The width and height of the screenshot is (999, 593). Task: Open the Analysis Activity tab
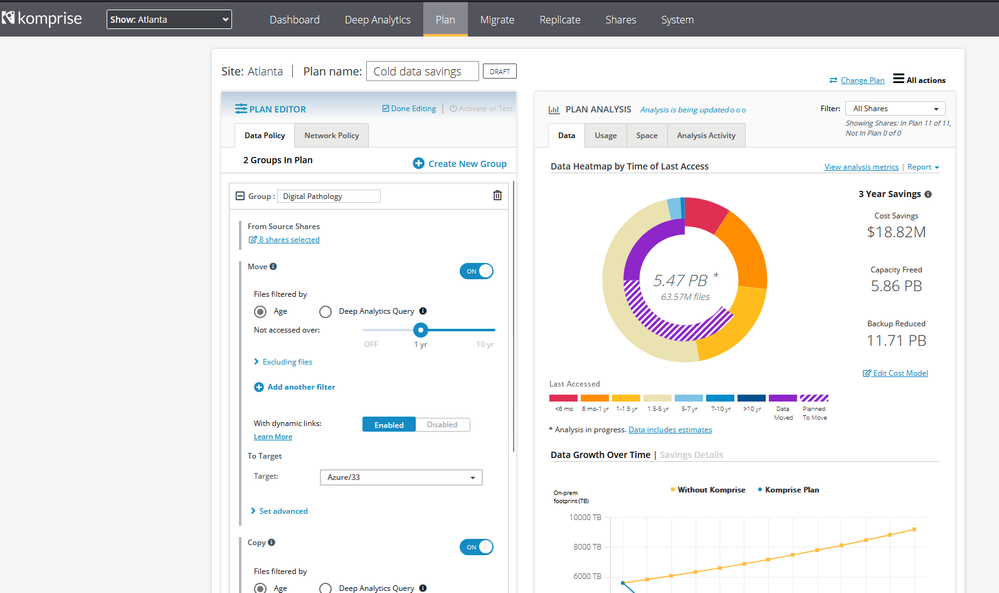coord(706,136)
